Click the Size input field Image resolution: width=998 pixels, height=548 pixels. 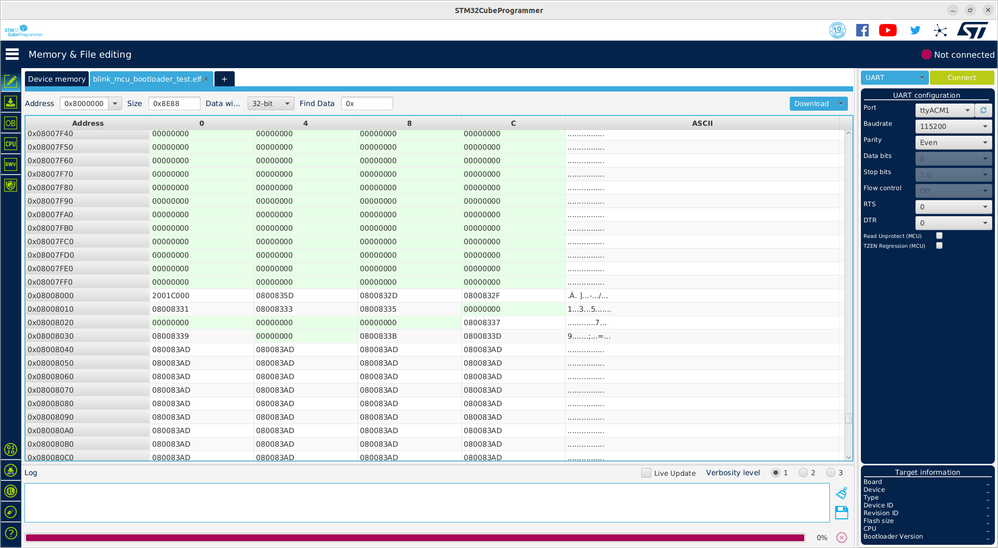[174, 103]
